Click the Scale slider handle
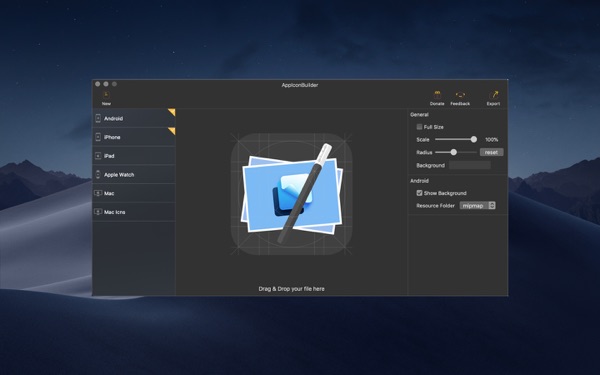The width and height of the screenshot is (600, 375). (x=474, y=139)
